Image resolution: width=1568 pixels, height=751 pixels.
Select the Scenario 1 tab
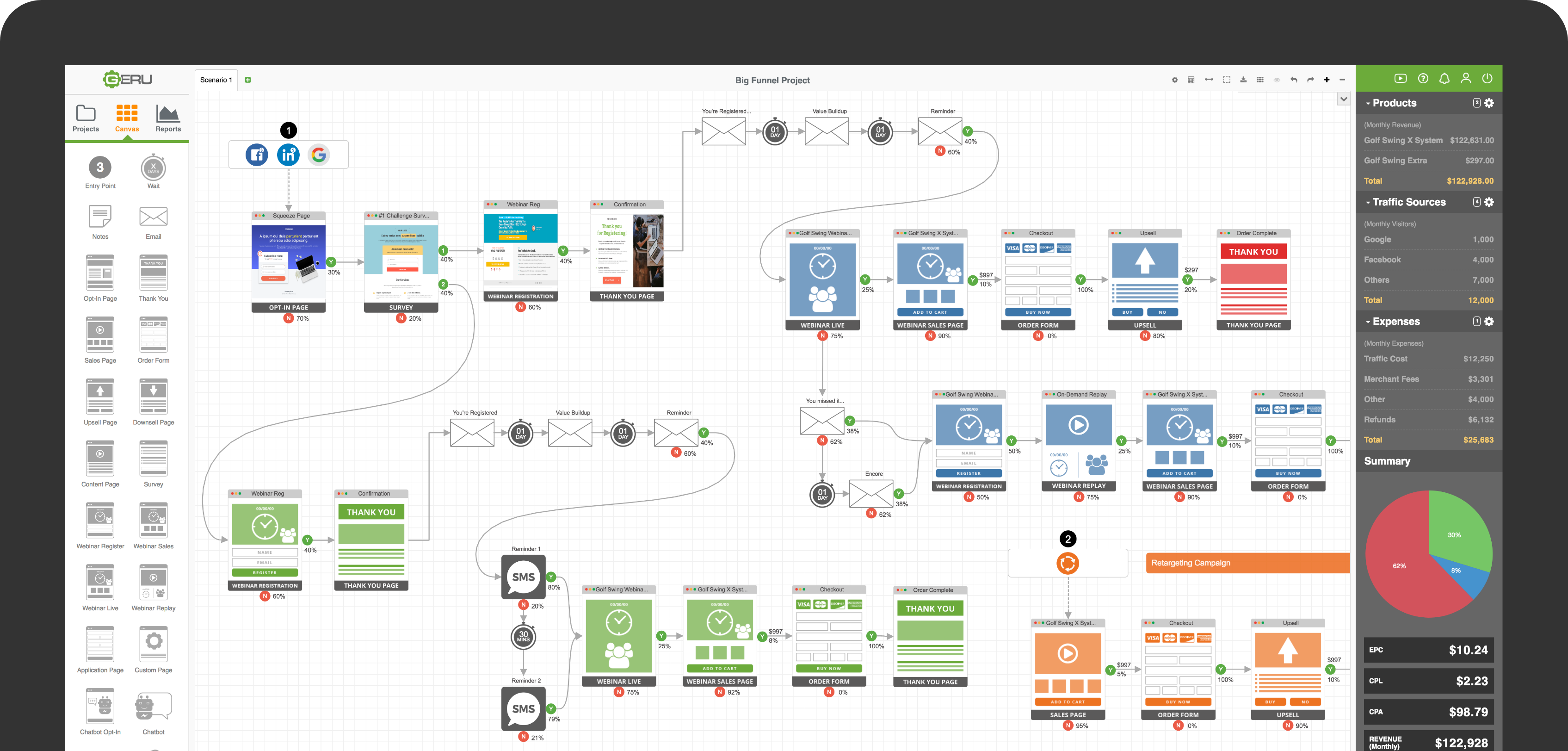pyautogui.click(x=216, y=80)
